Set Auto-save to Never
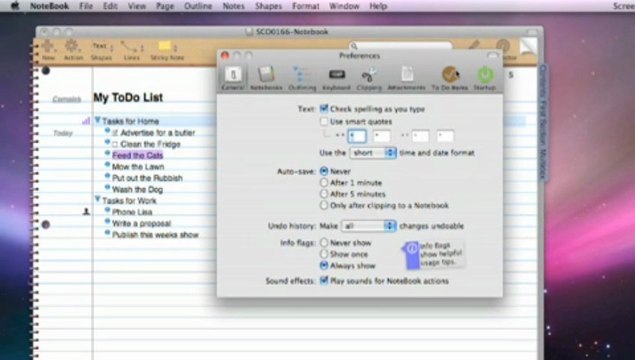The image size is (635, 360). point(324,171)
